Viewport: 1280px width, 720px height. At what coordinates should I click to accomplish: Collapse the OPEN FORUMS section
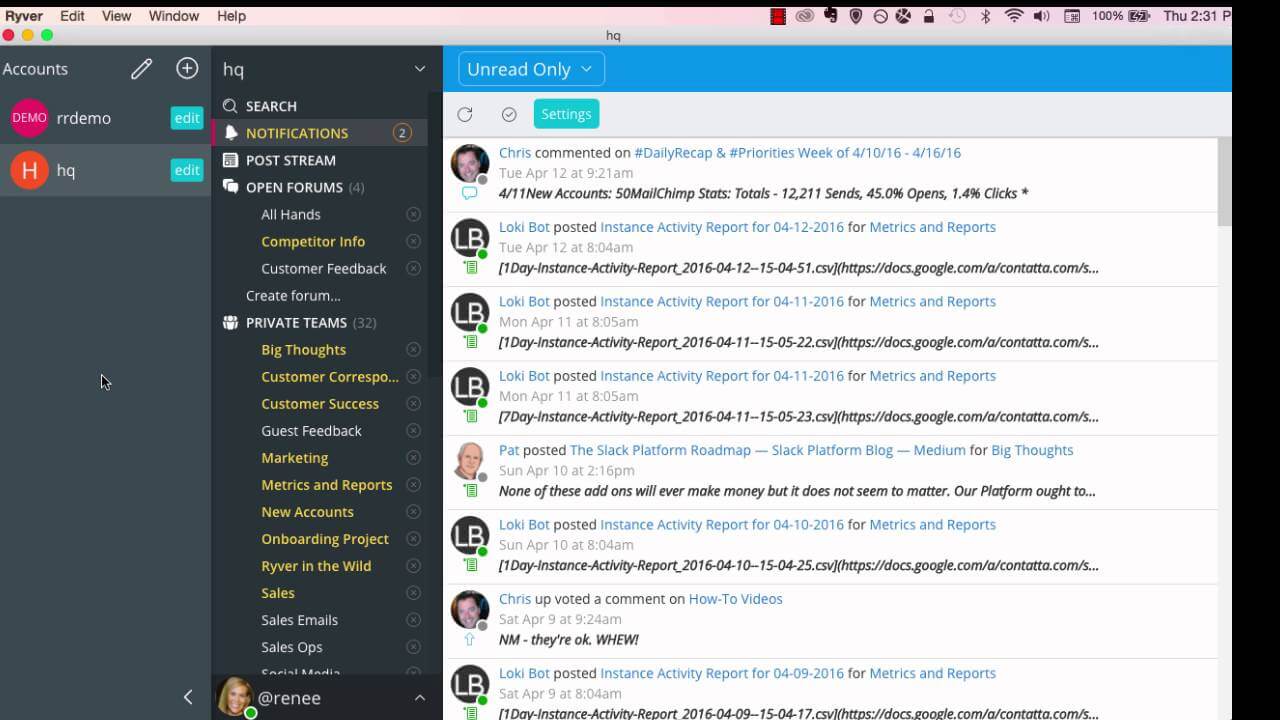click(294, 187)
